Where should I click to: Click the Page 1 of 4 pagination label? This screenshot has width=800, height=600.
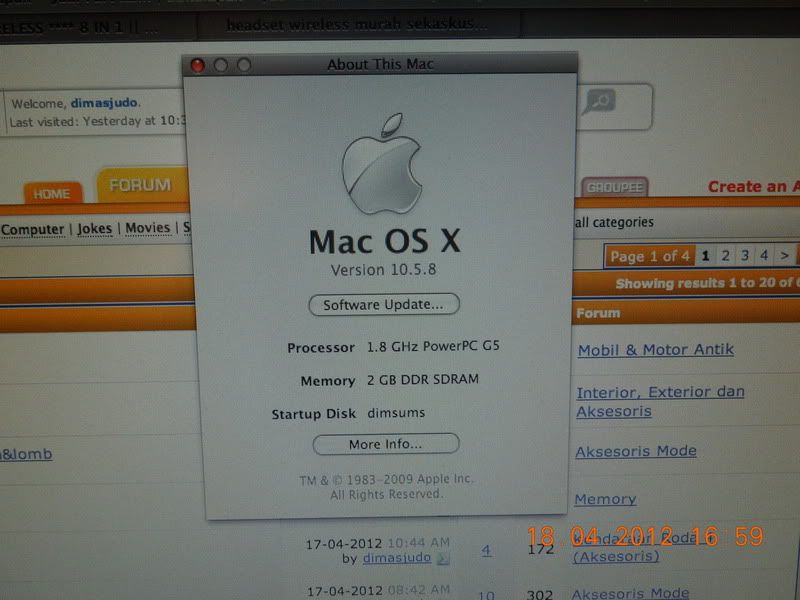(649, 256)
